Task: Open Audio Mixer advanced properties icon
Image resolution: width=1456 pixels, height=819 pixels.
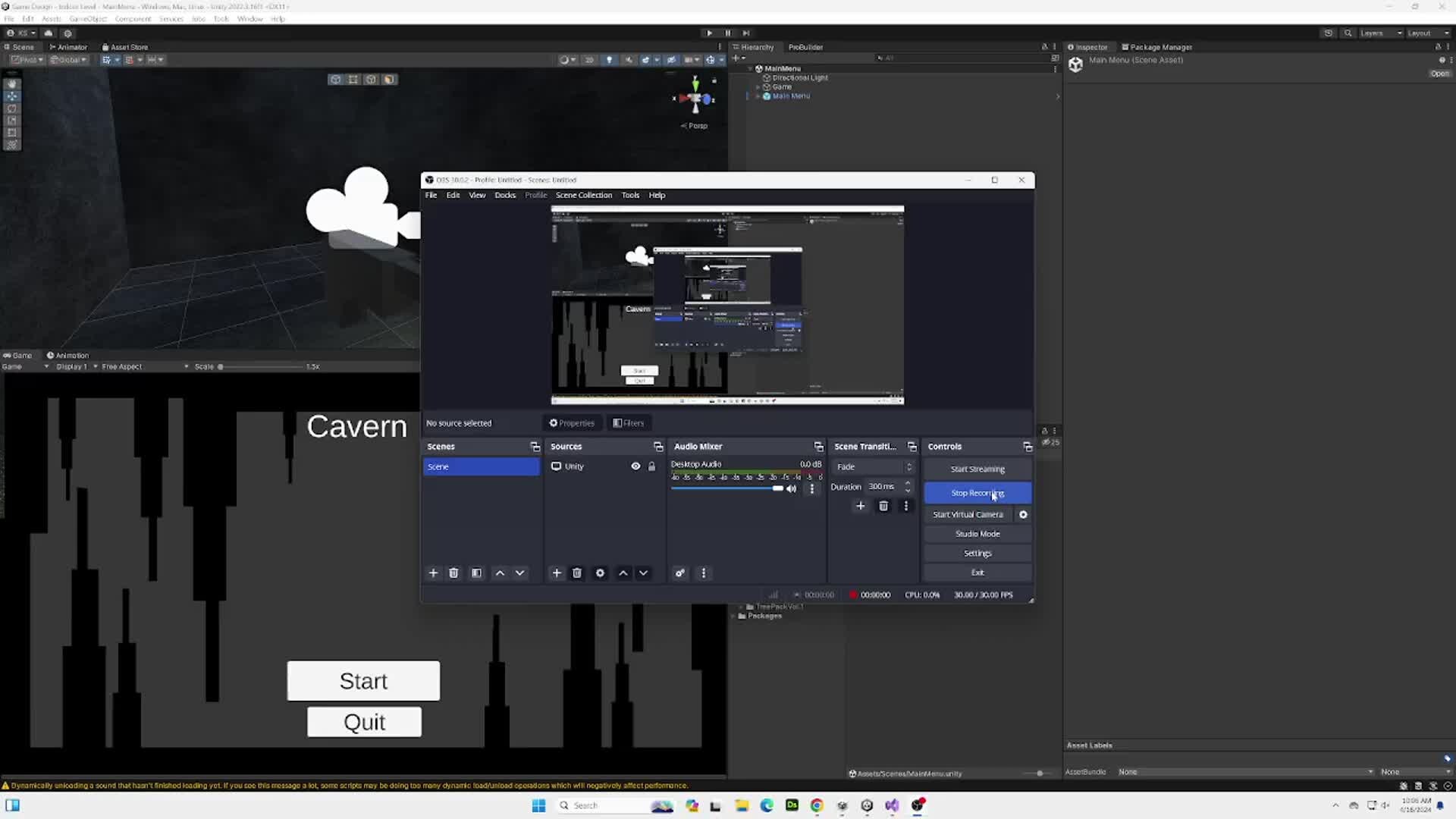Action: pos(680,573)
